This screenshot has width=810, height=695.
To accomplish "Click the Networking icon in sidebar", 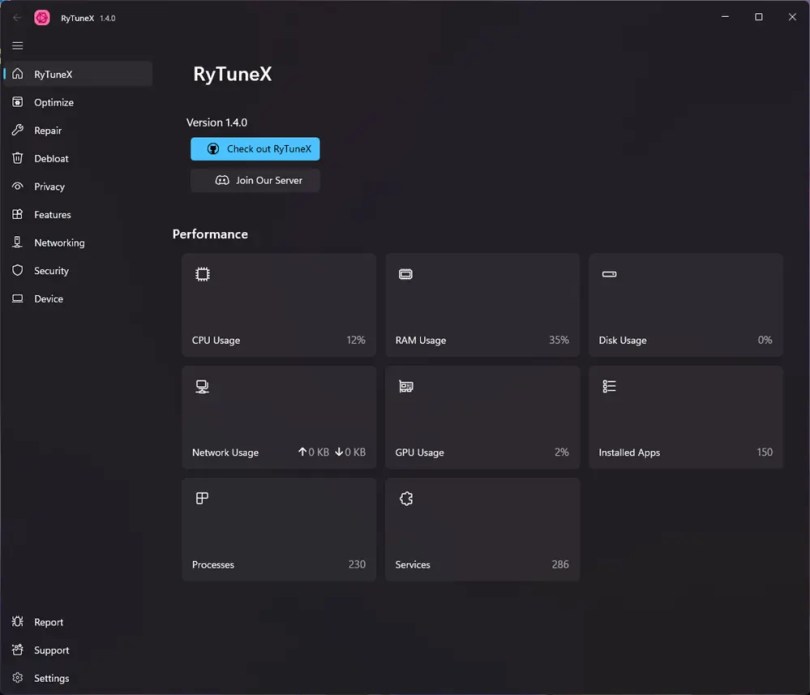I will (x=18, y=242).
